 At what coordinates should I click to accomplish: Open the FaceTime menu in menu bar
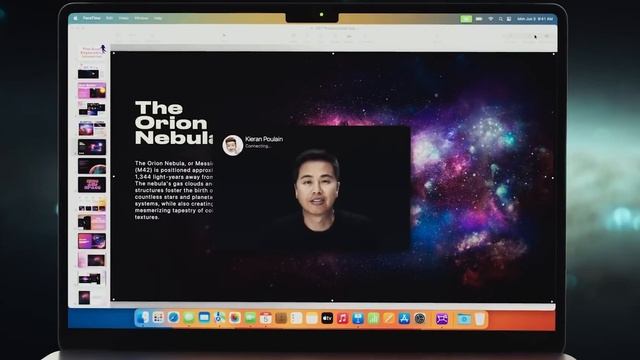coord(91,18)
